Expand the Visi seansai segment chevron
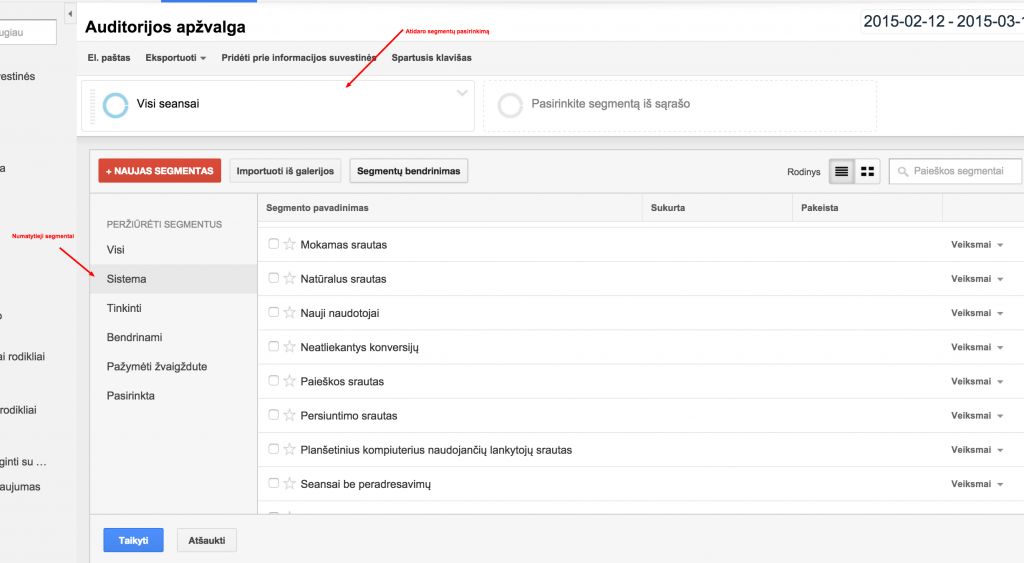Viewport: 1024px width, 563px height. click(462, 93)
